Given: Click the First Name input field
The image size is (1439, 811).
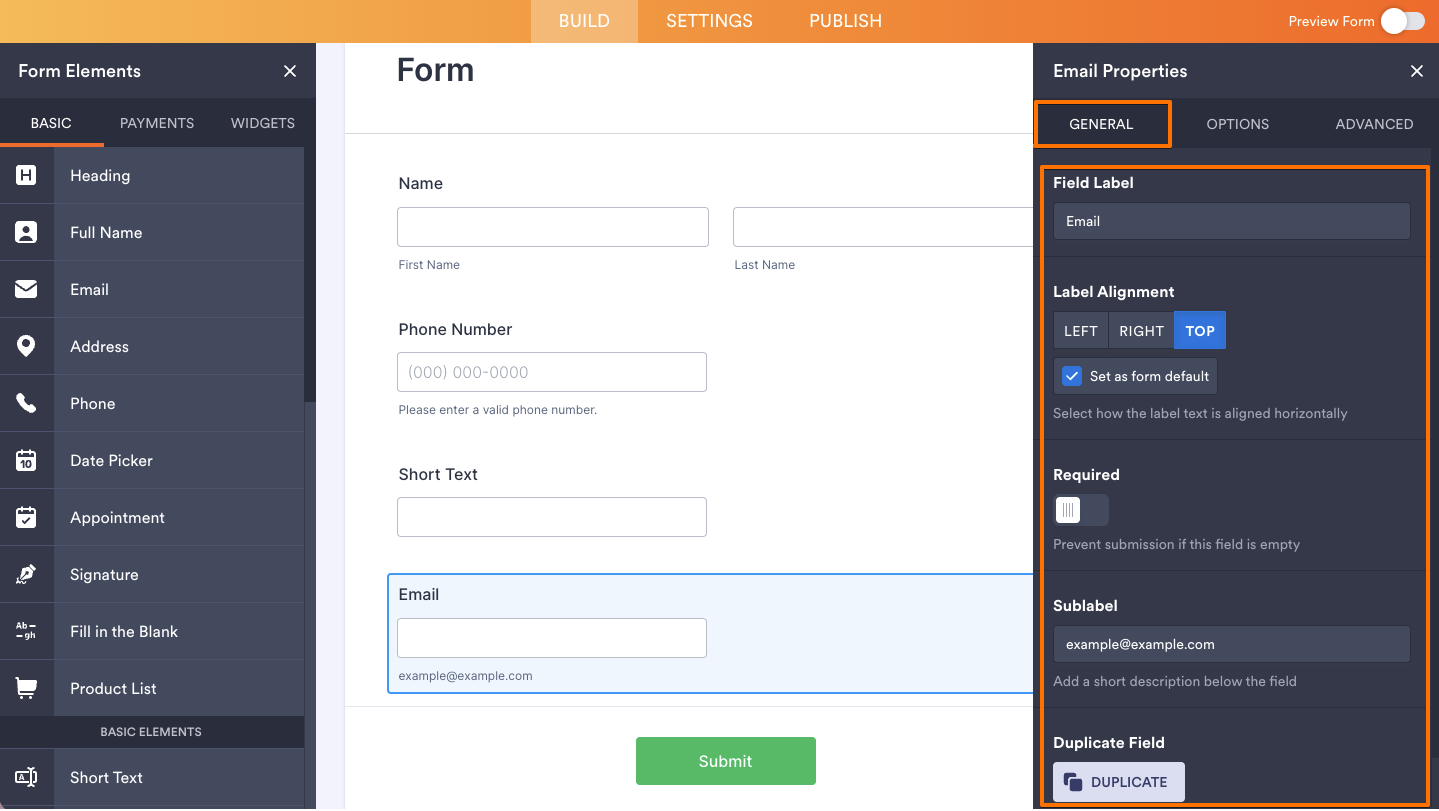Looking at the screenshot, I should click(x=553, y=227).
